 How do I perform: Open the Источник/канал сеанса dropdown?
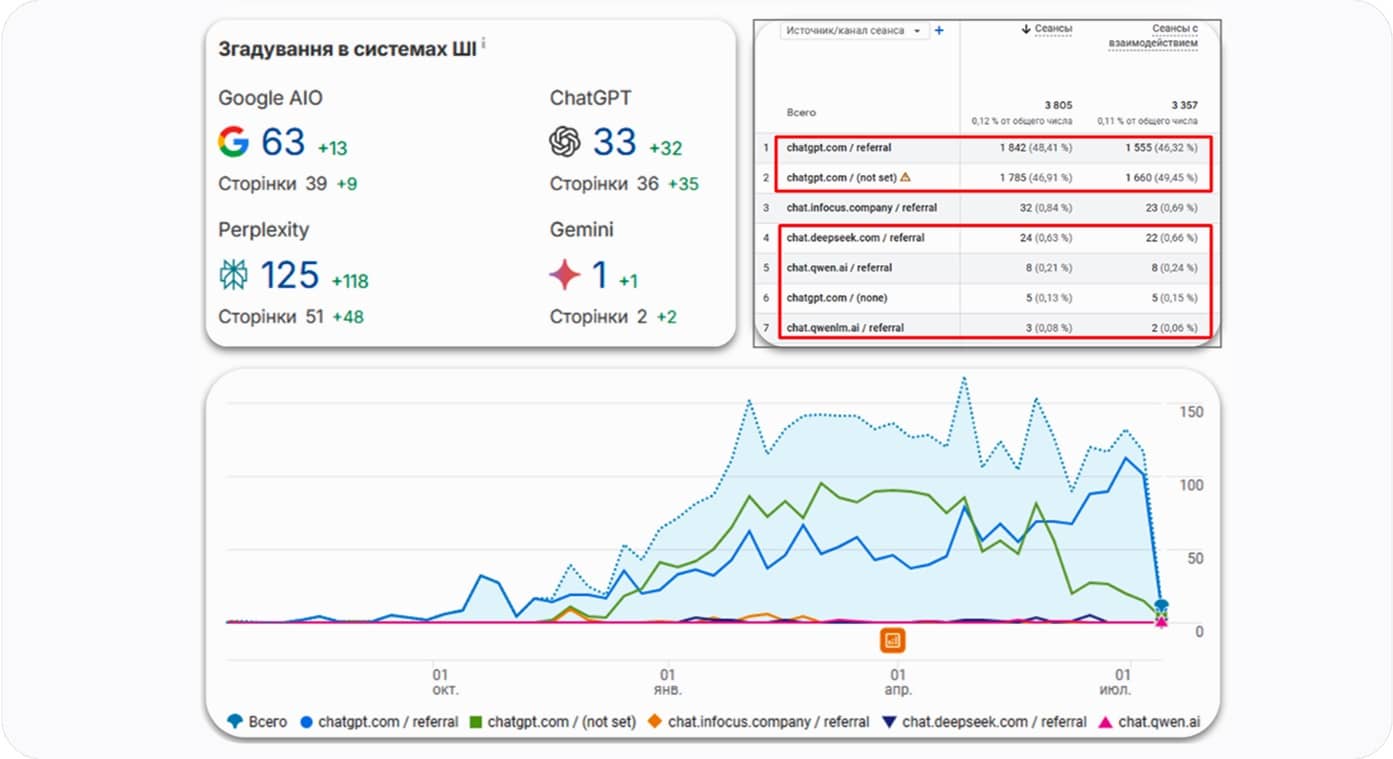click(855, 31)
